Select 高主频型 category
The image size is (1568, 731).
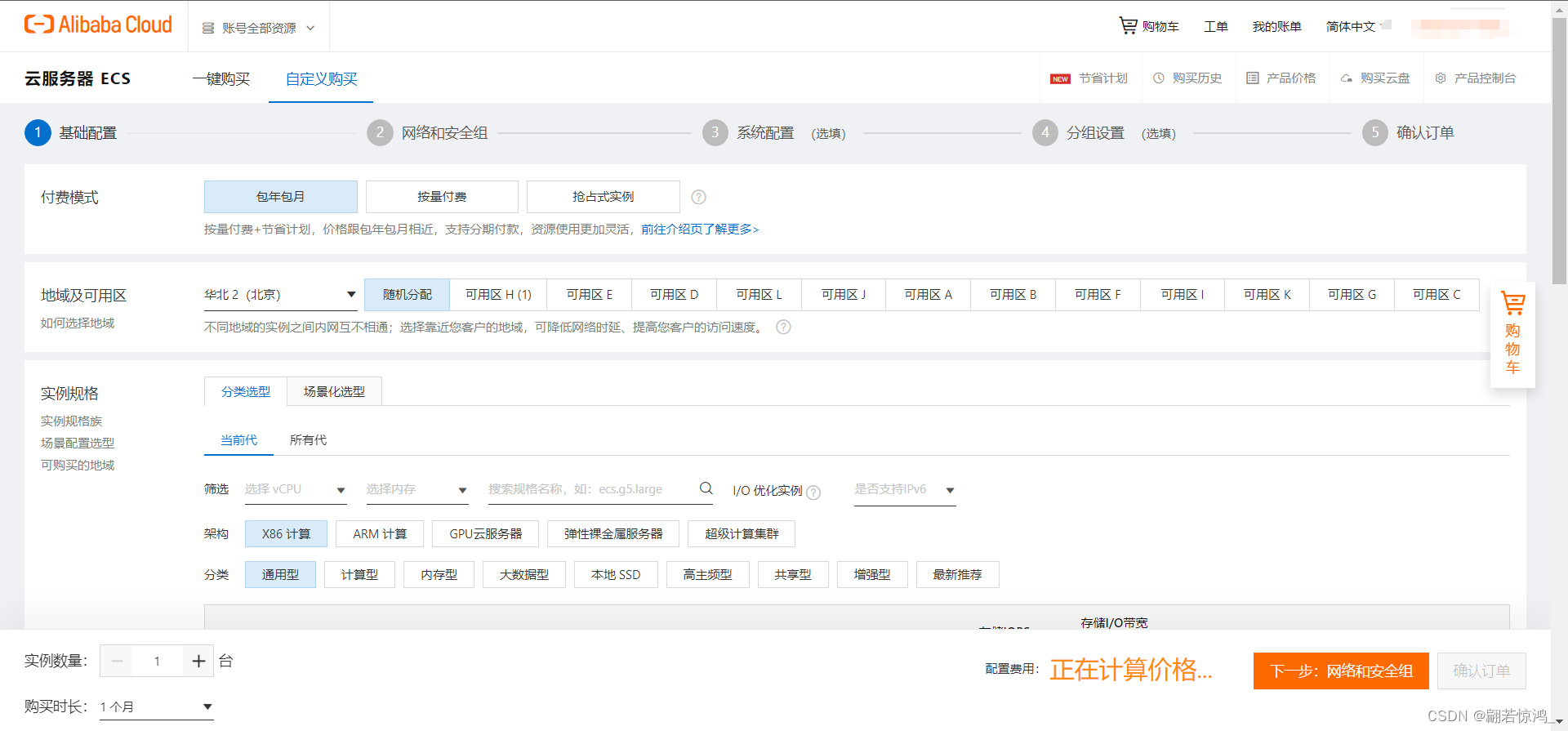click(707, 575)
